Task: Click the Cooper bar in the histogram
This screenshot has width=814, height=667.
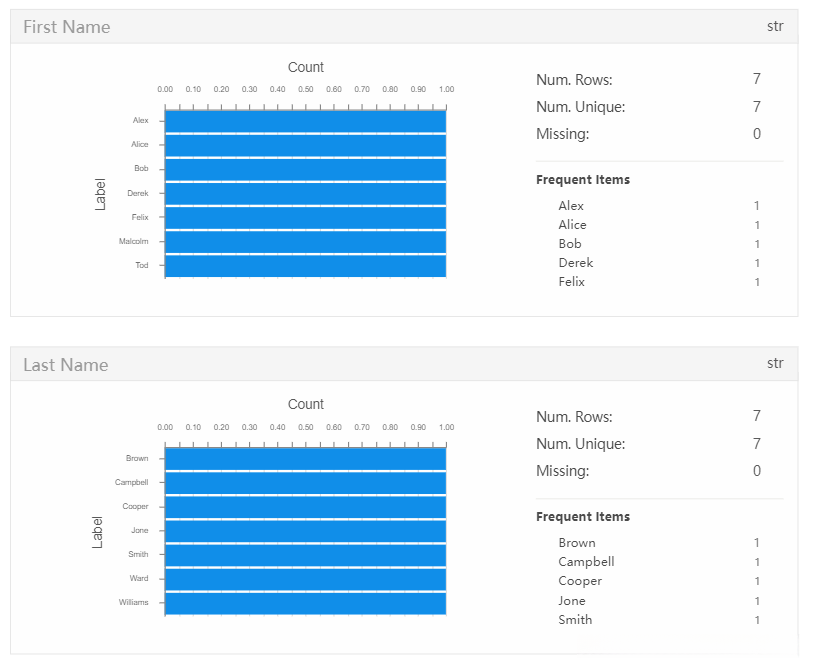Action: pyautogui.click(x=305, y=506)
